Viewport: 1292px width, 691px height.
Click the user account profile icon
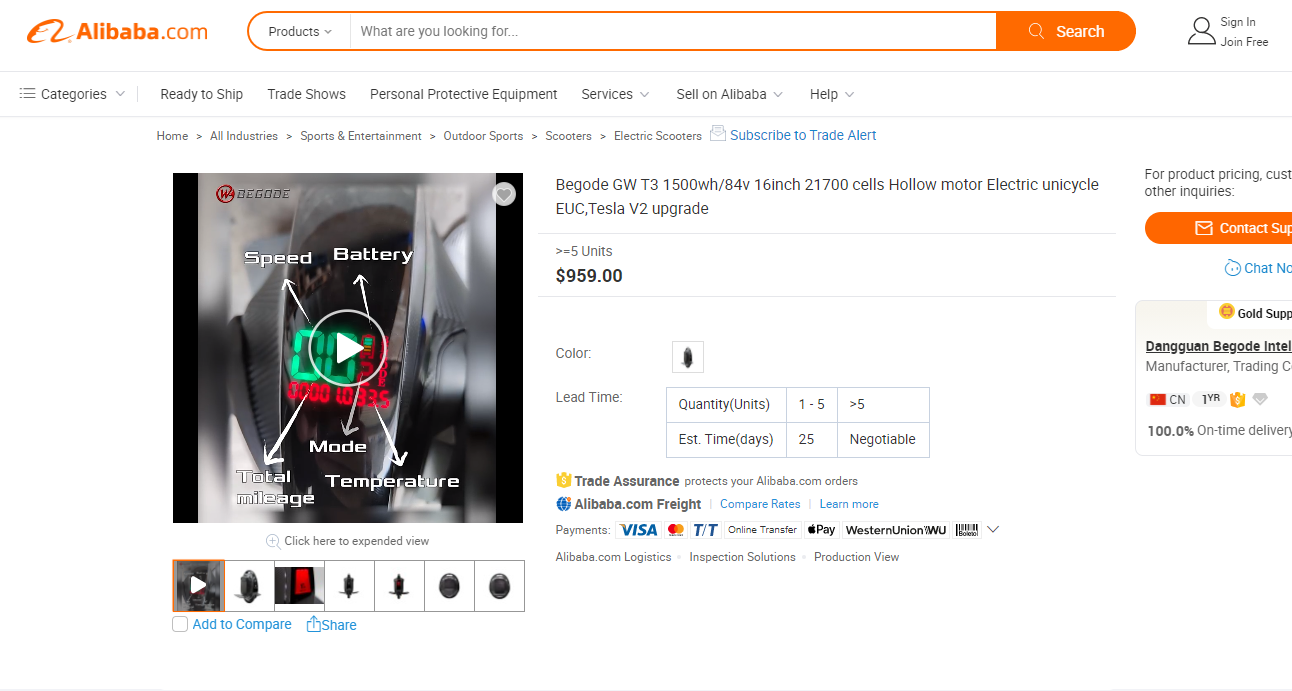(1201, 31)
